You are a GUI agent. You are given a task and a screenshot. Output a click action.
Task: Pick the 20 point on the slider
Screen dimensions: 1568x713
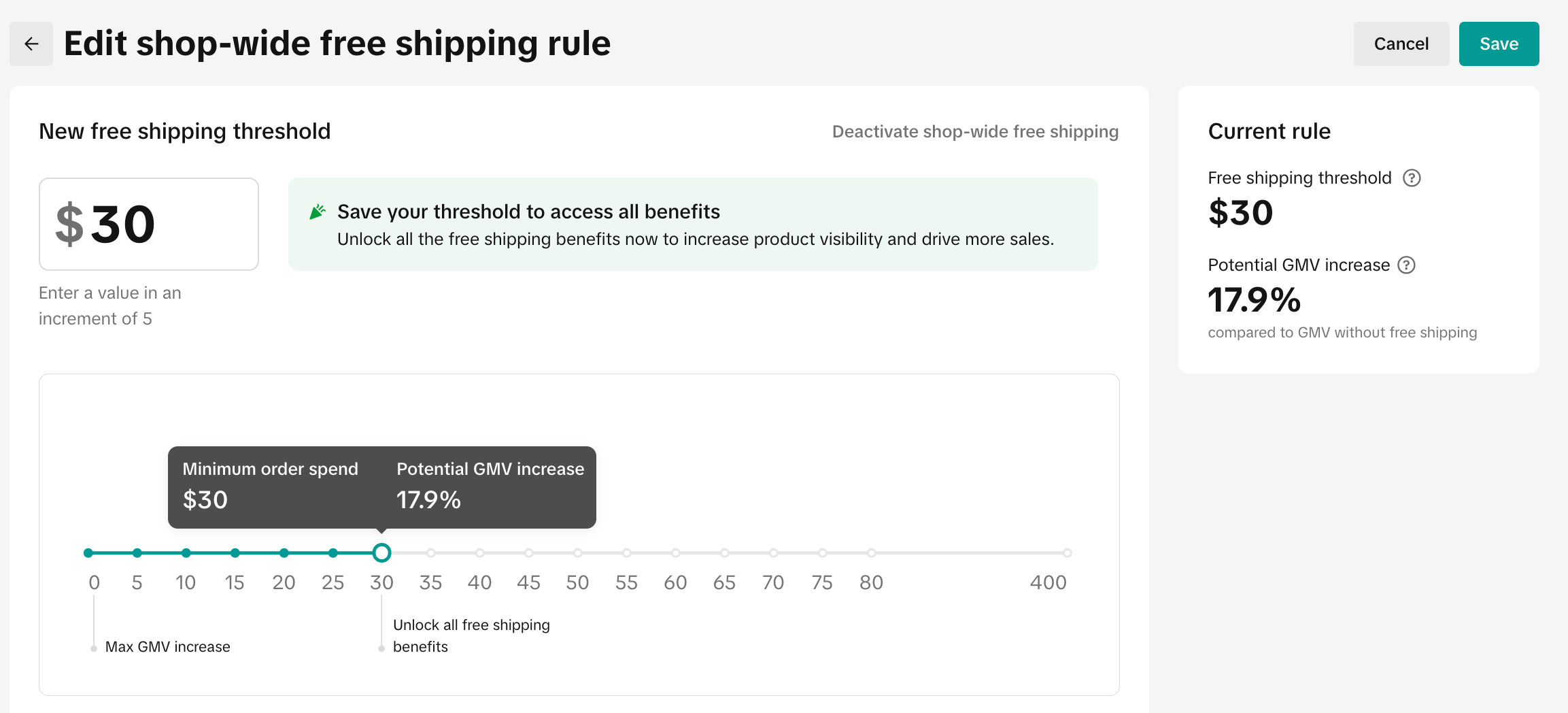click(x=284, y=553)
